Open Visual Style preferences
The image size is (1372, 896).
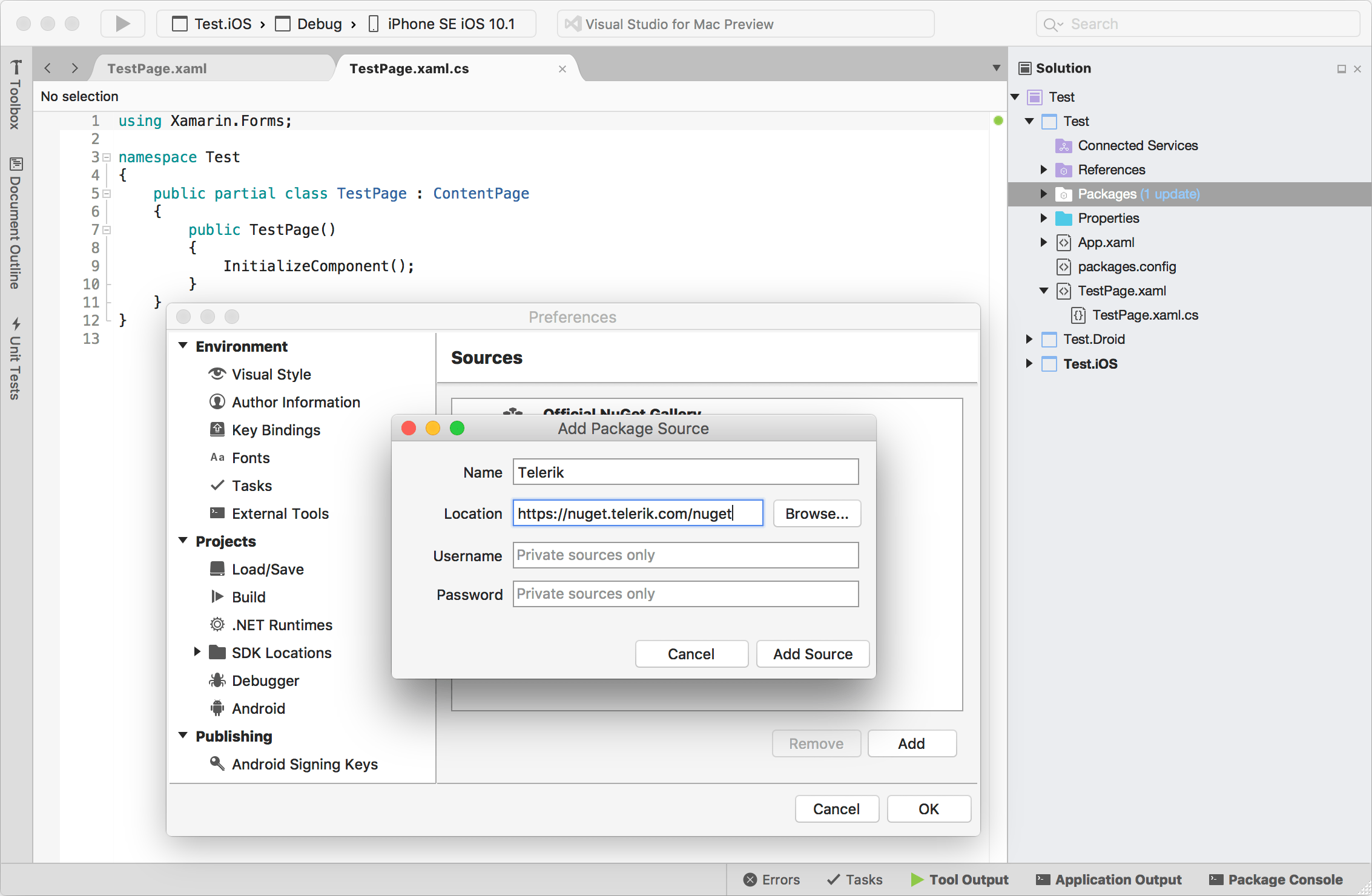pos(259,374)
